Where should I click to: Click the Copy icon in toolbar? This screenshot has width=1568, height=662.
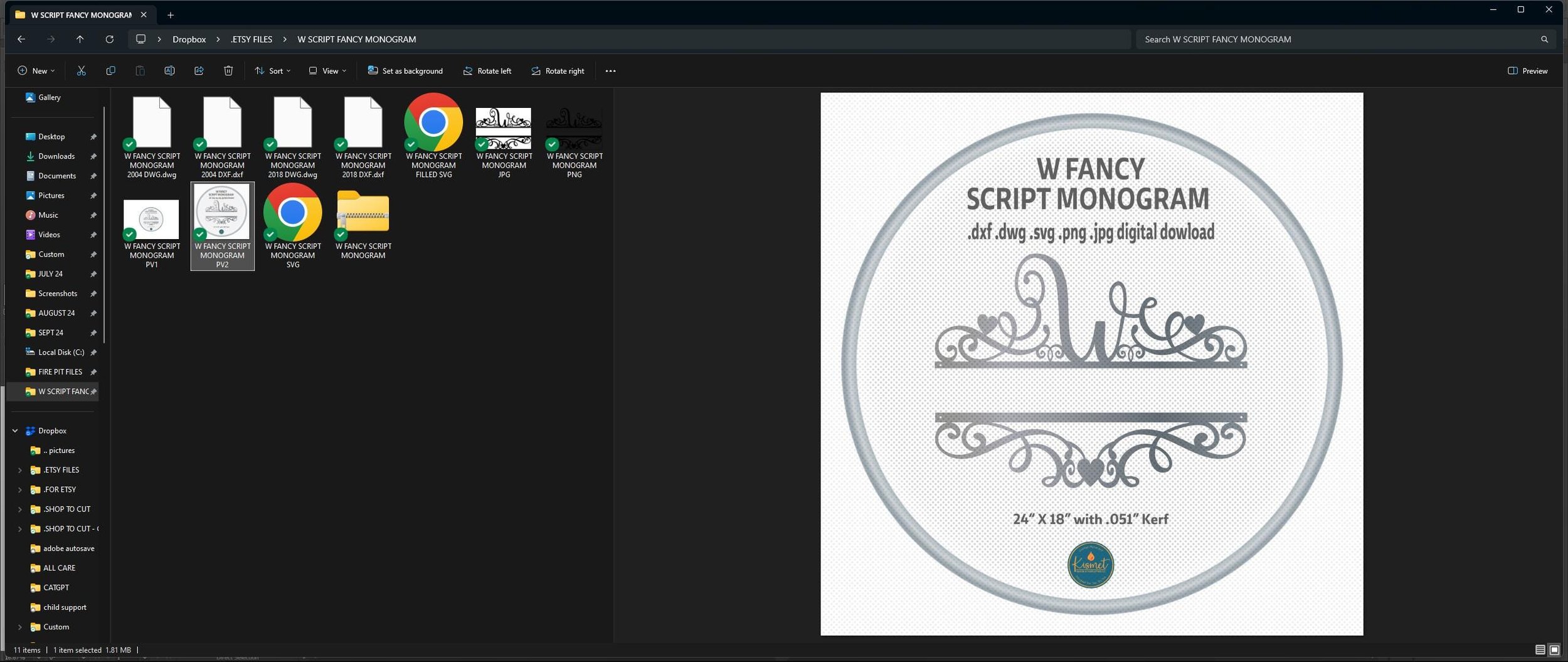pyautogui.click(x=110, y=71)
